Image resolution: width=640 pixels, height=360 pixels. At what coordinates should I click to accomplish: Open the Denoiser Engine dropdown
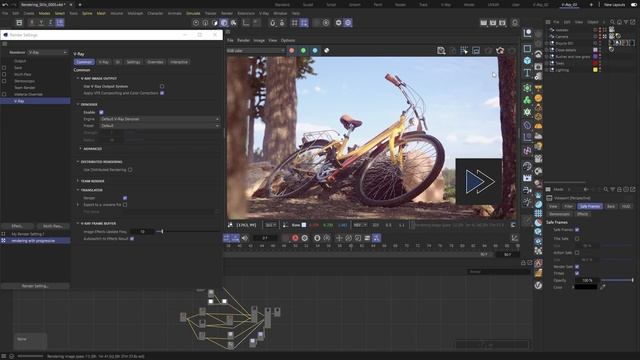[x=160, y=119]
